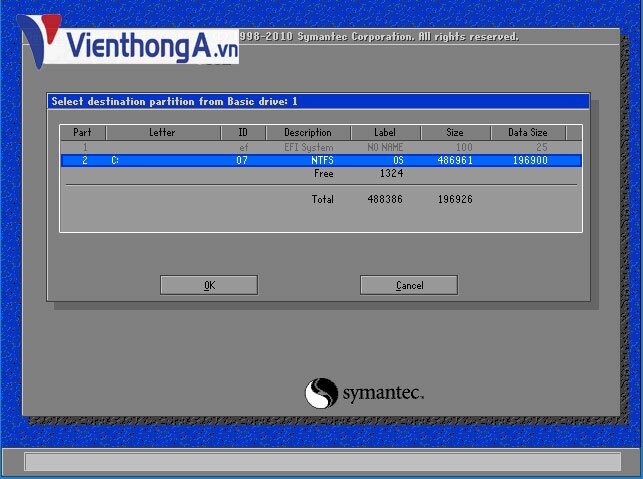Click the Free 1324 entry
643x479 pixels.
[x=359, y=173]
